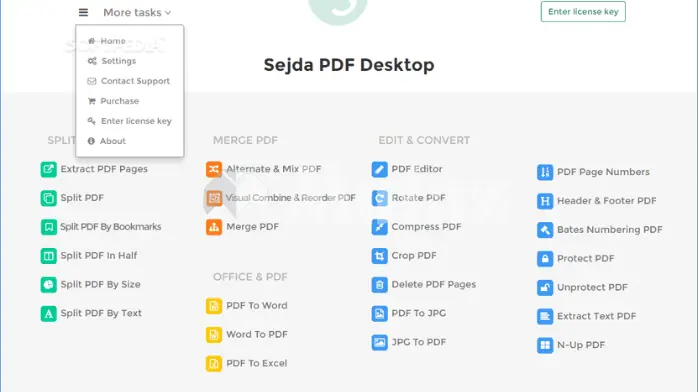The height and width of the screenshot is (392, 698).
Task: Click the Crop PDF icon
Action: (x=380, y=256)
